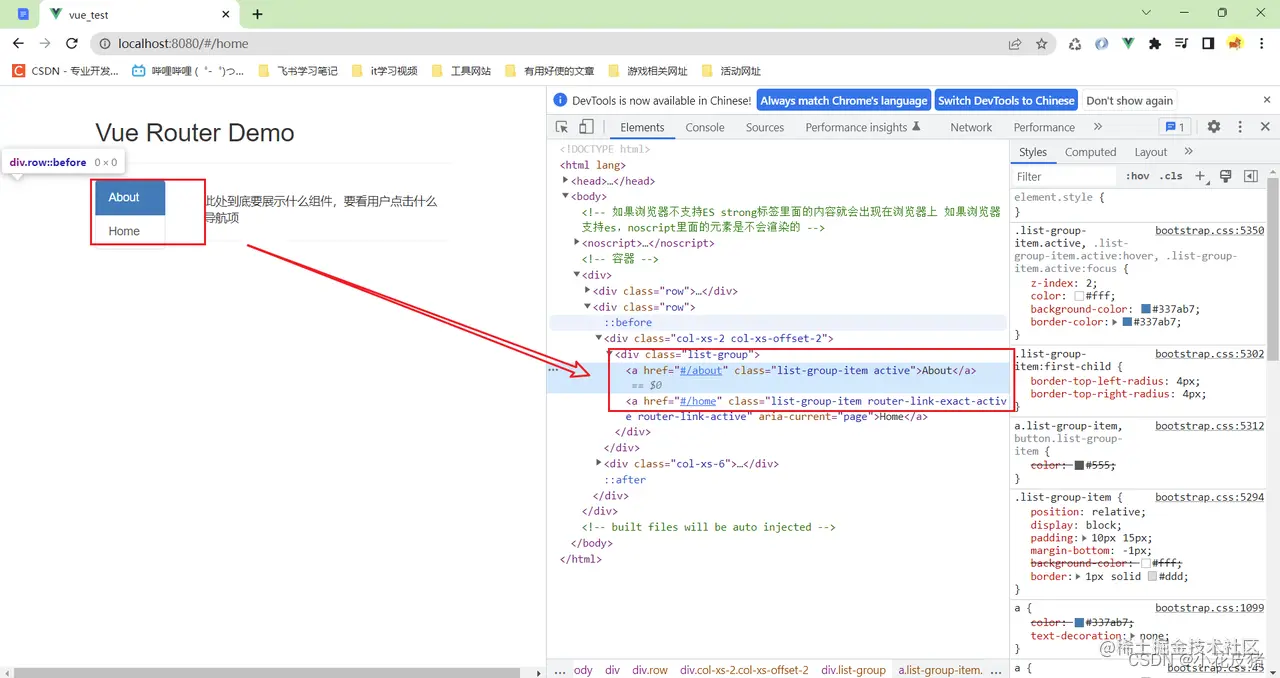Toggle the browser side panel icon

click(x=1208, y=44)
